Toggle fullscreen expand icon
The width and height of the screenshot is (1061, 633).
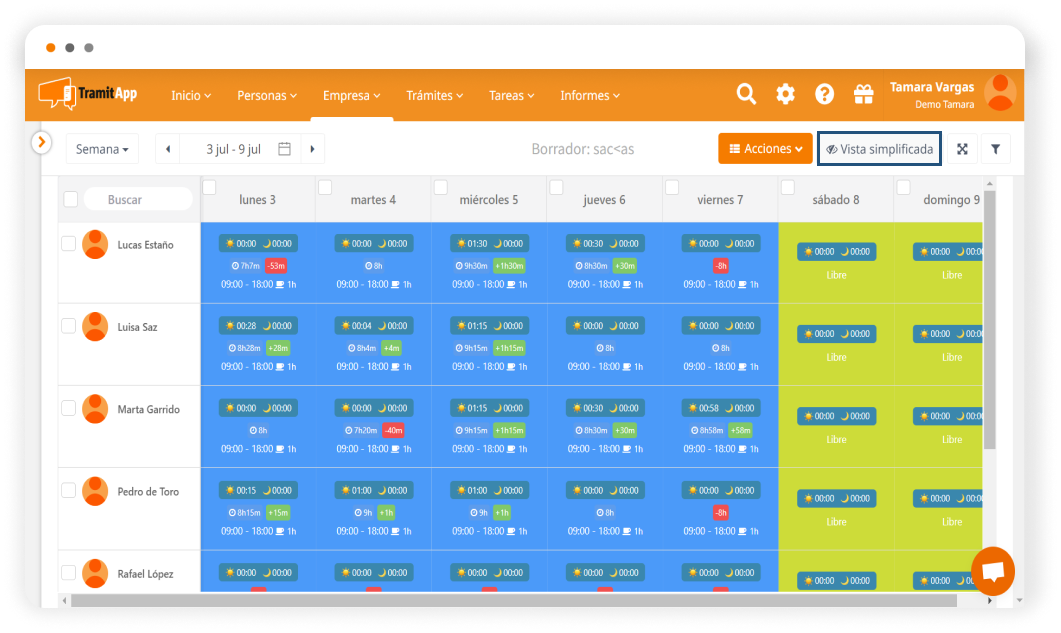[x=962, y=149]
